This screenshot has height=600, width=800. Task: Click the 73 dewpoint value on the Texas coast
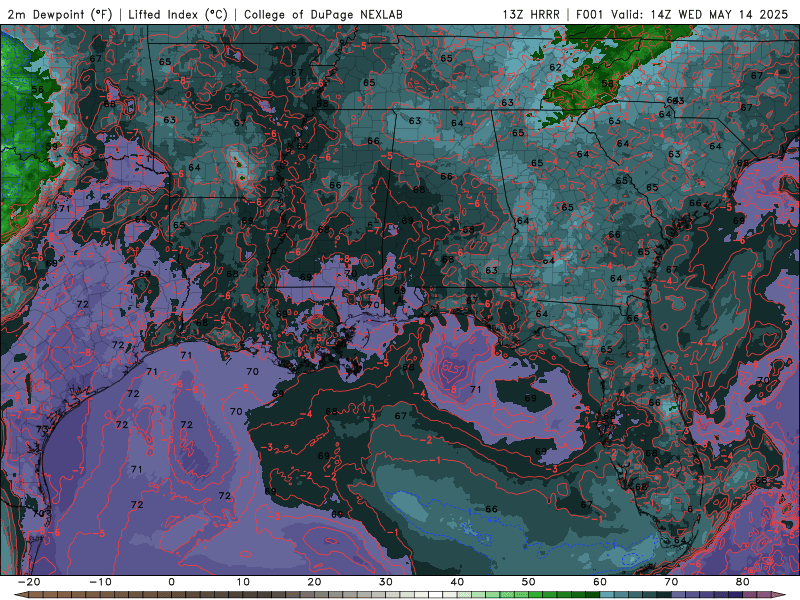pyautogui.click(x=42, y=430)
